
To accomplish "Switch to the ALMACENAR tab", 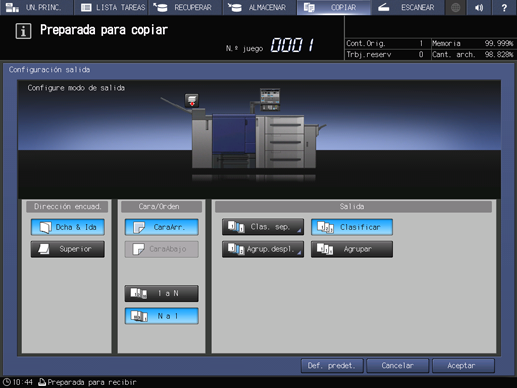I will [259, 7].
